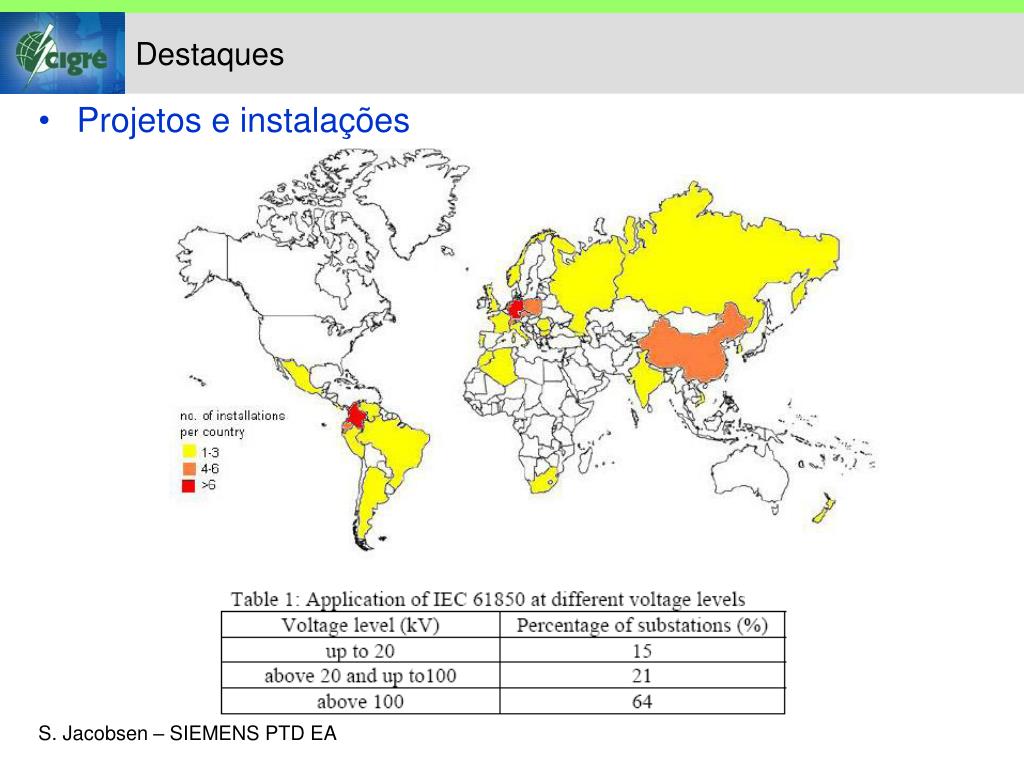Click the red >6 legend swatch
This screenshot has height=768, width=1024.
188,485
